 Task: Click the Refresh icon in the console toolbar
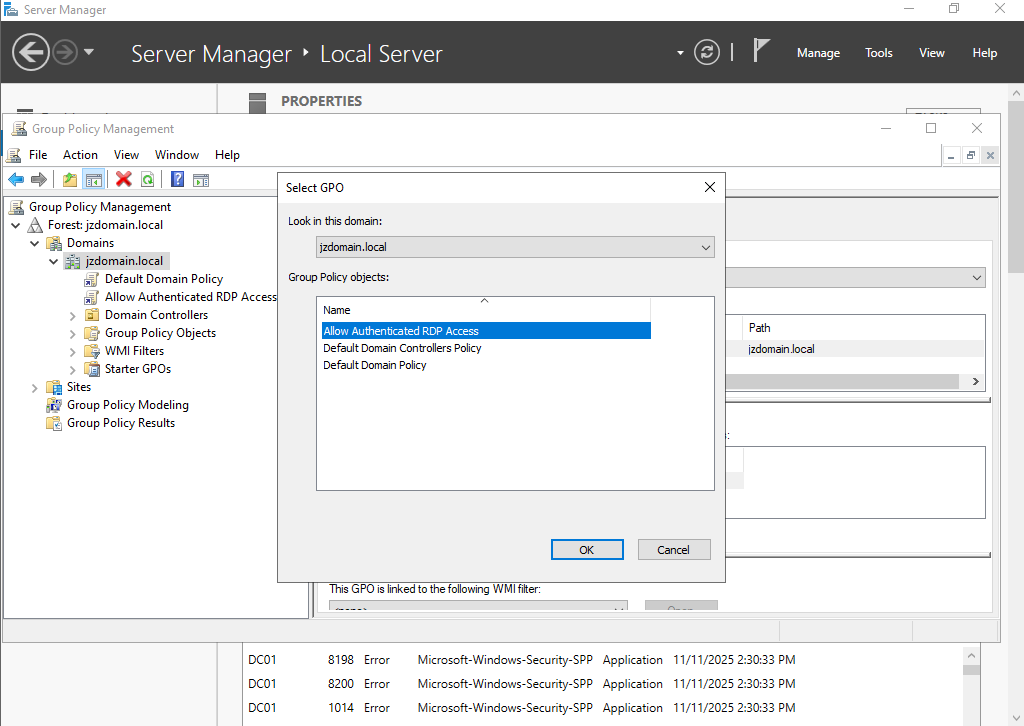point(147,179)
